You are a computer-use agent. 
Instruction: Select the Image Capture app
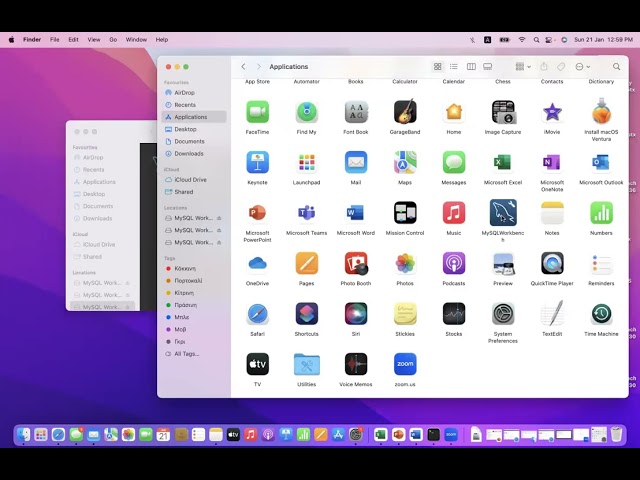click(x=503, y=112)
